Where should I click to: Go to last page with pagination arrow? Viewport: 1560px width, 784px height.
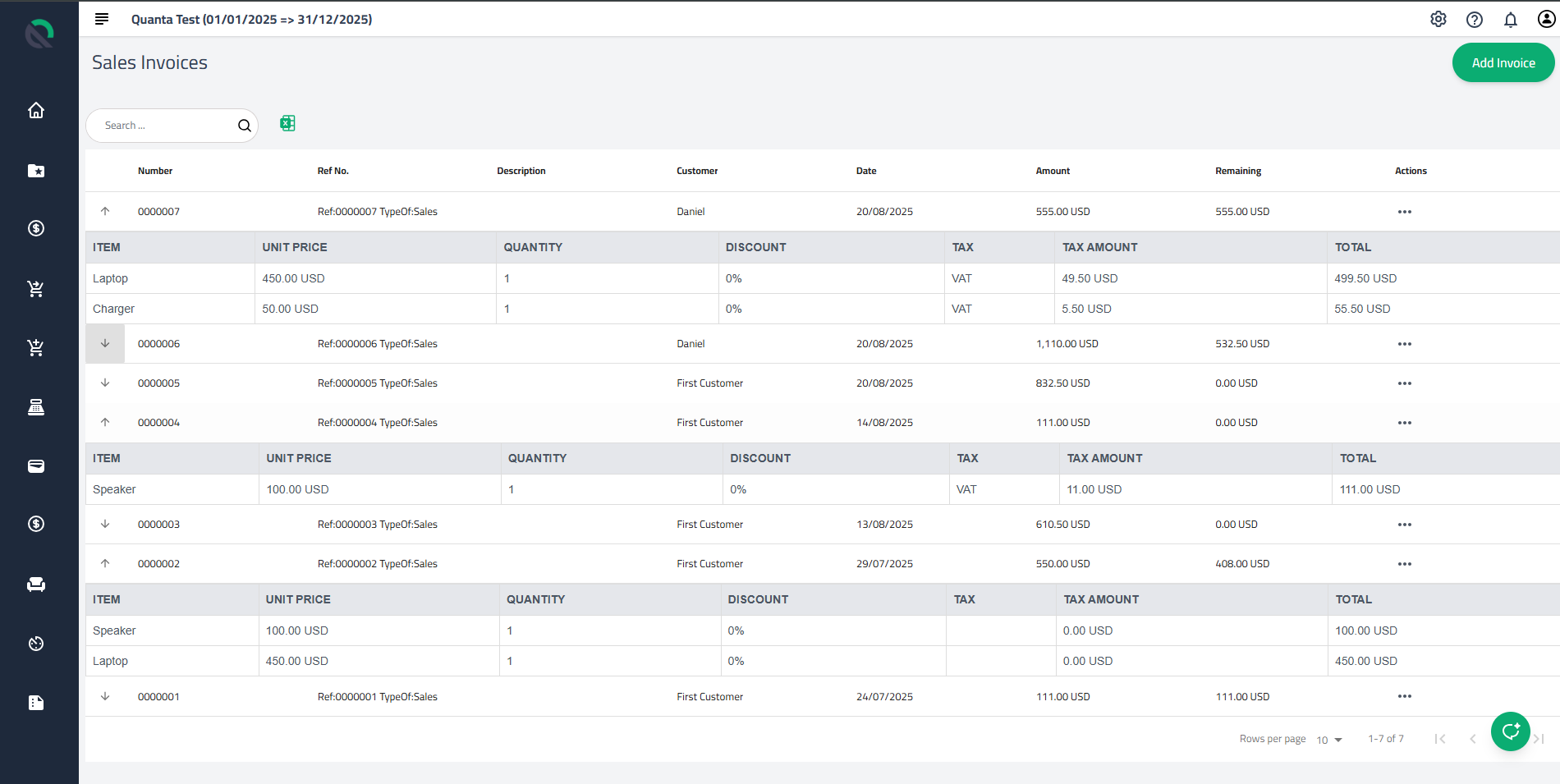point(1539,739)
